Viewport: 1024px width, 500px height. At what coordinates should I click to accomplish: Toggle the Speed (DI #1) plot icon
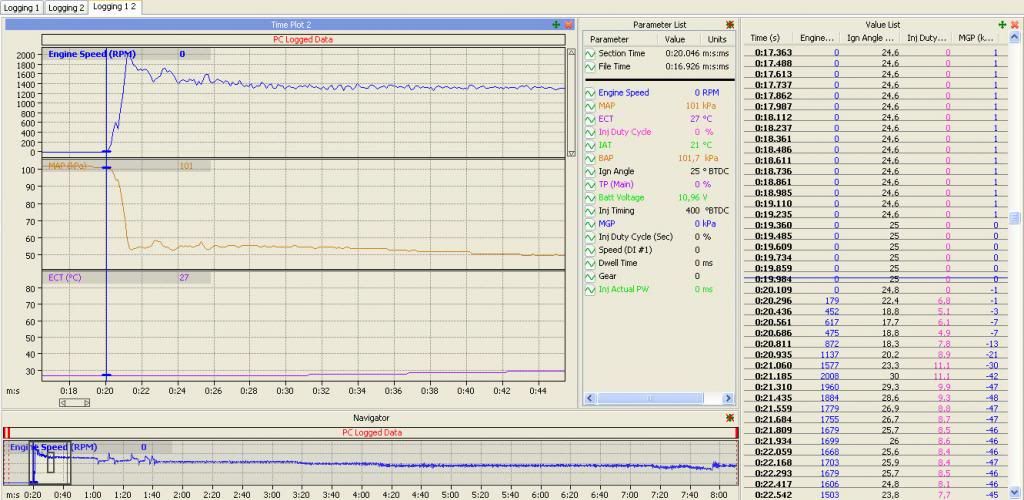click(x=590, y=250)
